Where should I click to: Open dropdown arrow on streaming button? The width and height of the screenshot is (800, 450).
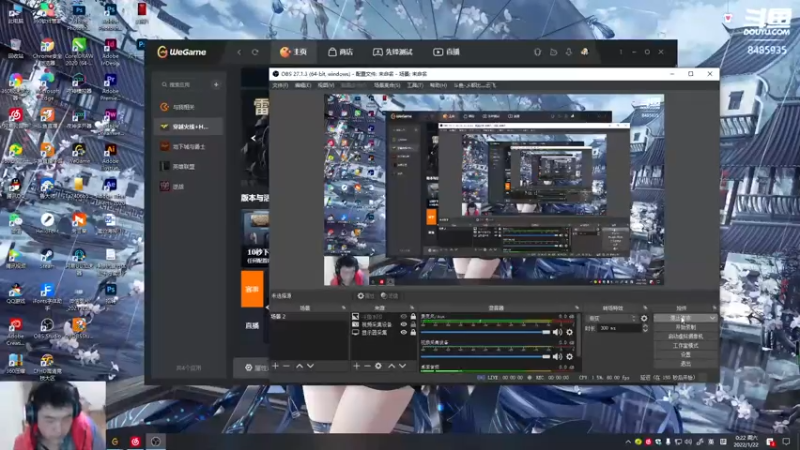click(712, 318)
